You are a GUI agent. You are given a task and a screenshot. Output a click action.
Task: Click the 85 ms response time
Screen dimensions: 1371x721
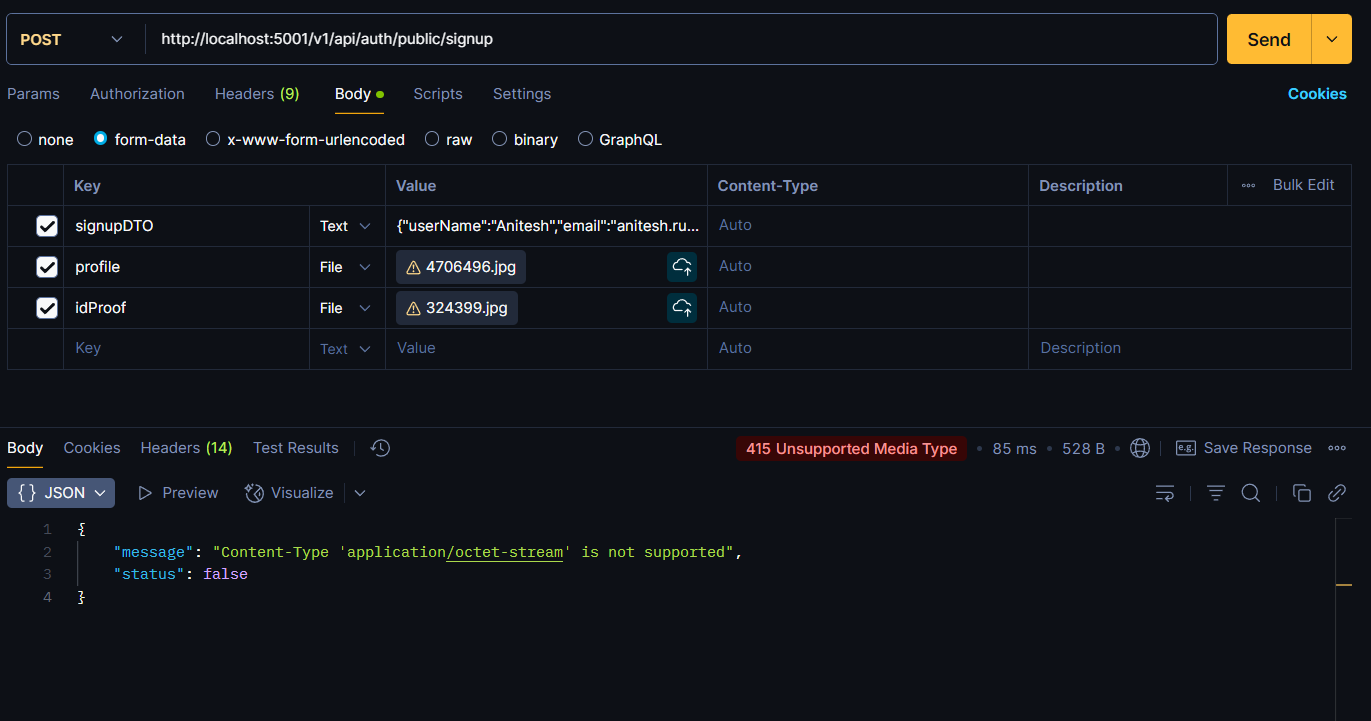pos(1014,449)
